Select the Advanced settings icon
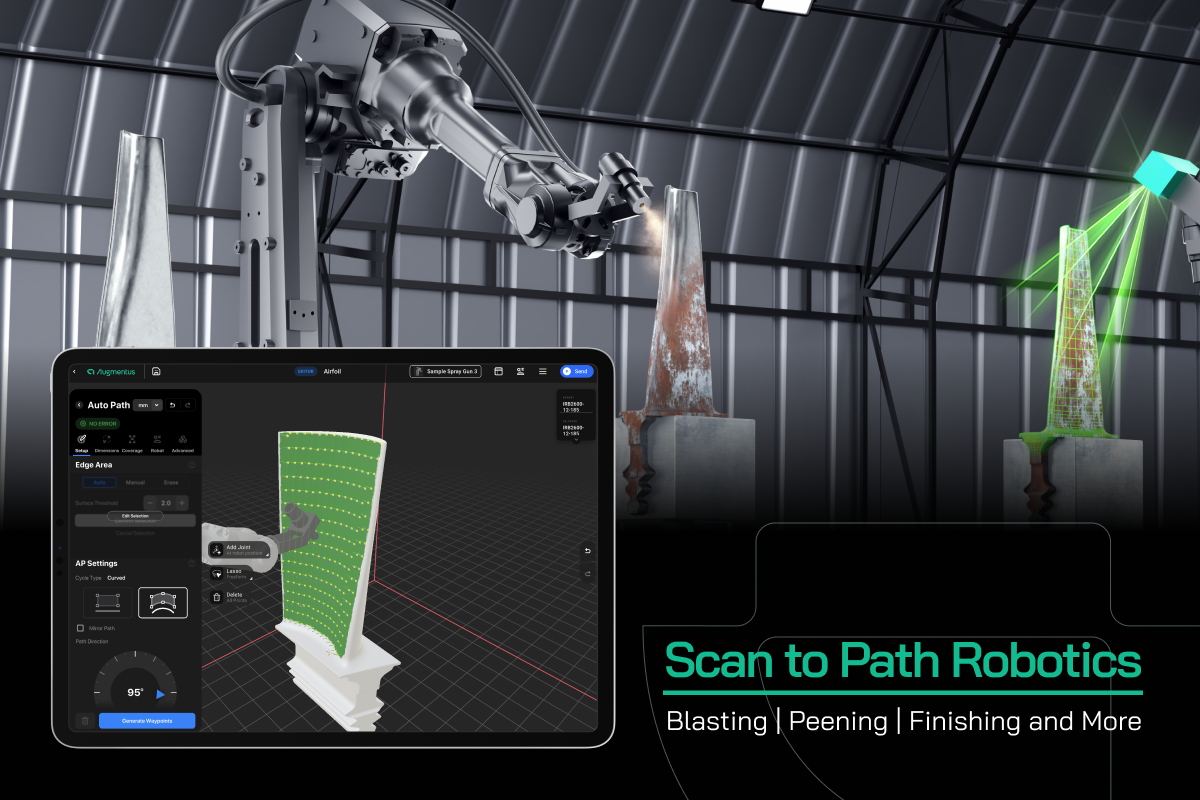Screen dimensions: 1200x800 point(181,441)
